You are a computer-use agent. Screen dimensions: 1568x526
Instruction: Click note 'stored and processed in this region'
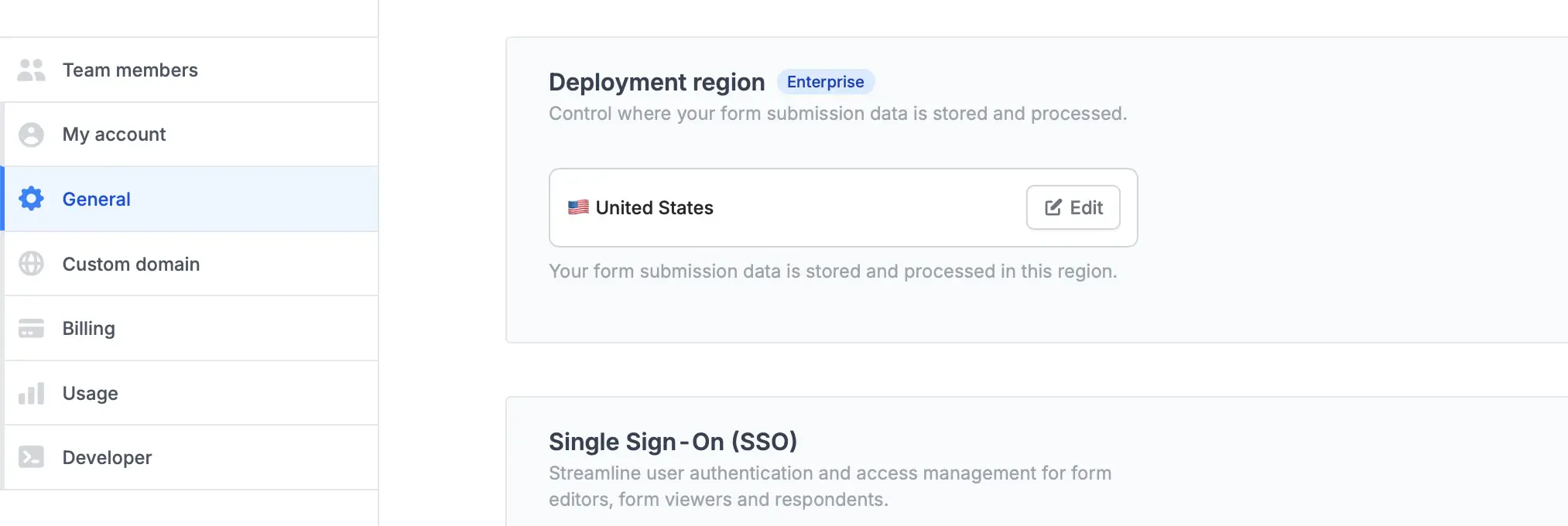[961, 272]
